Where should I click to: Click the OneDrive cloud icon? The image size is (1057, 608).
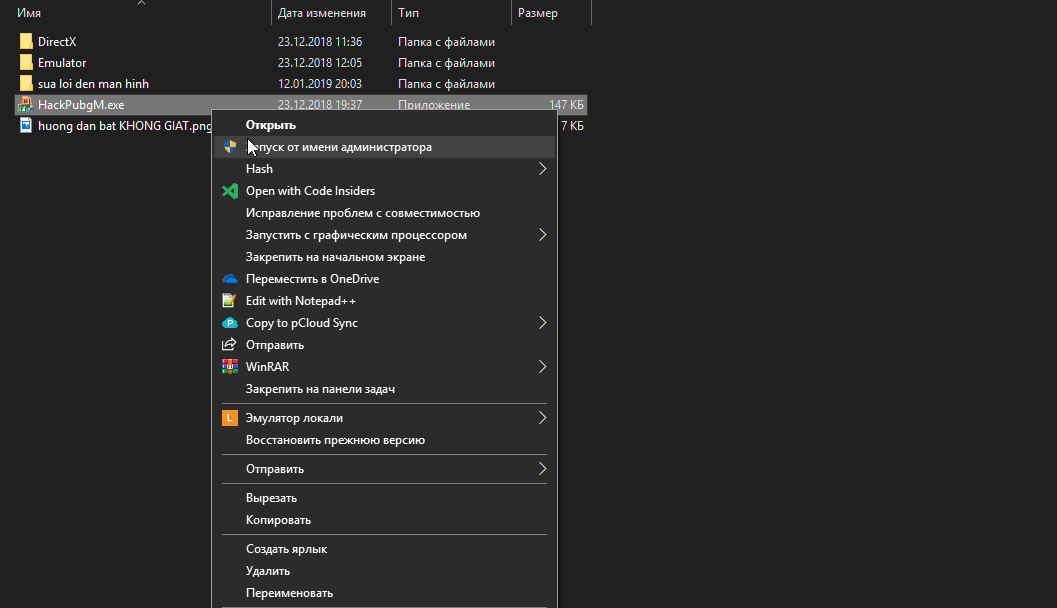(230, 279)
